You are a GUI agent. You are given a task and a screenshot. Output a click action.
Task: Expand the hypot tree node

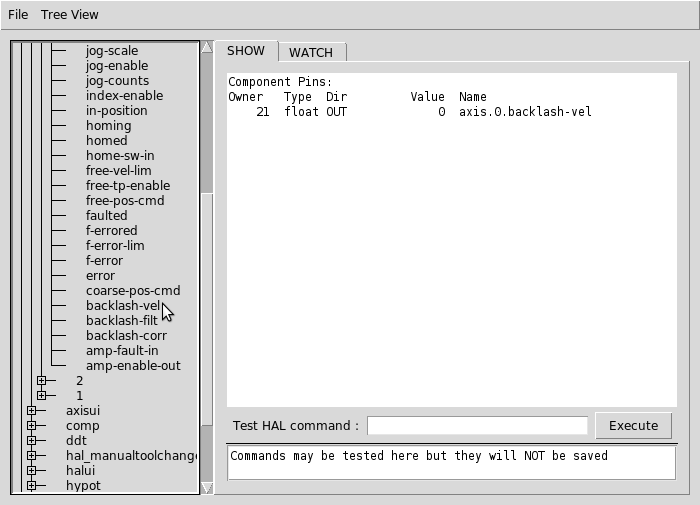(31, 485)
